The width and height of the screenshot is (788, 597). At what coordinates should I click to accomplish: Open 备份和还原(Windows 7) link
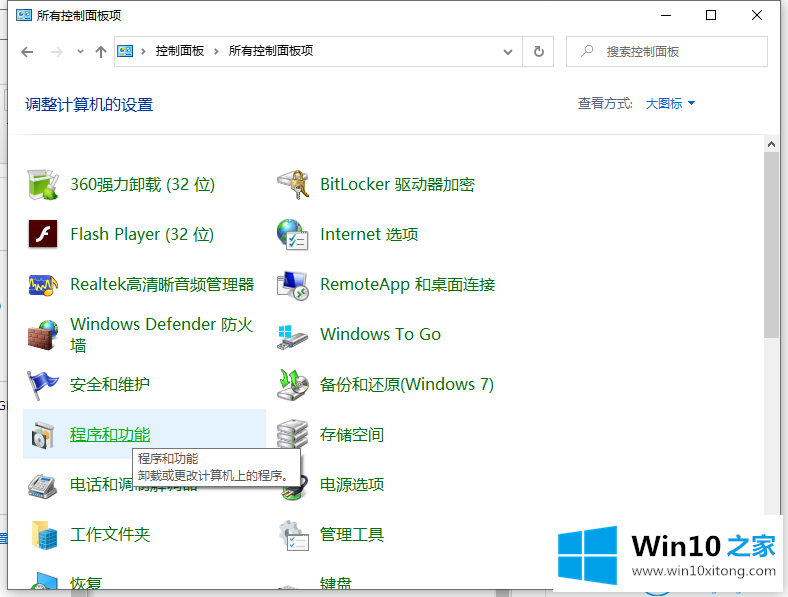(x=407, y=384)
